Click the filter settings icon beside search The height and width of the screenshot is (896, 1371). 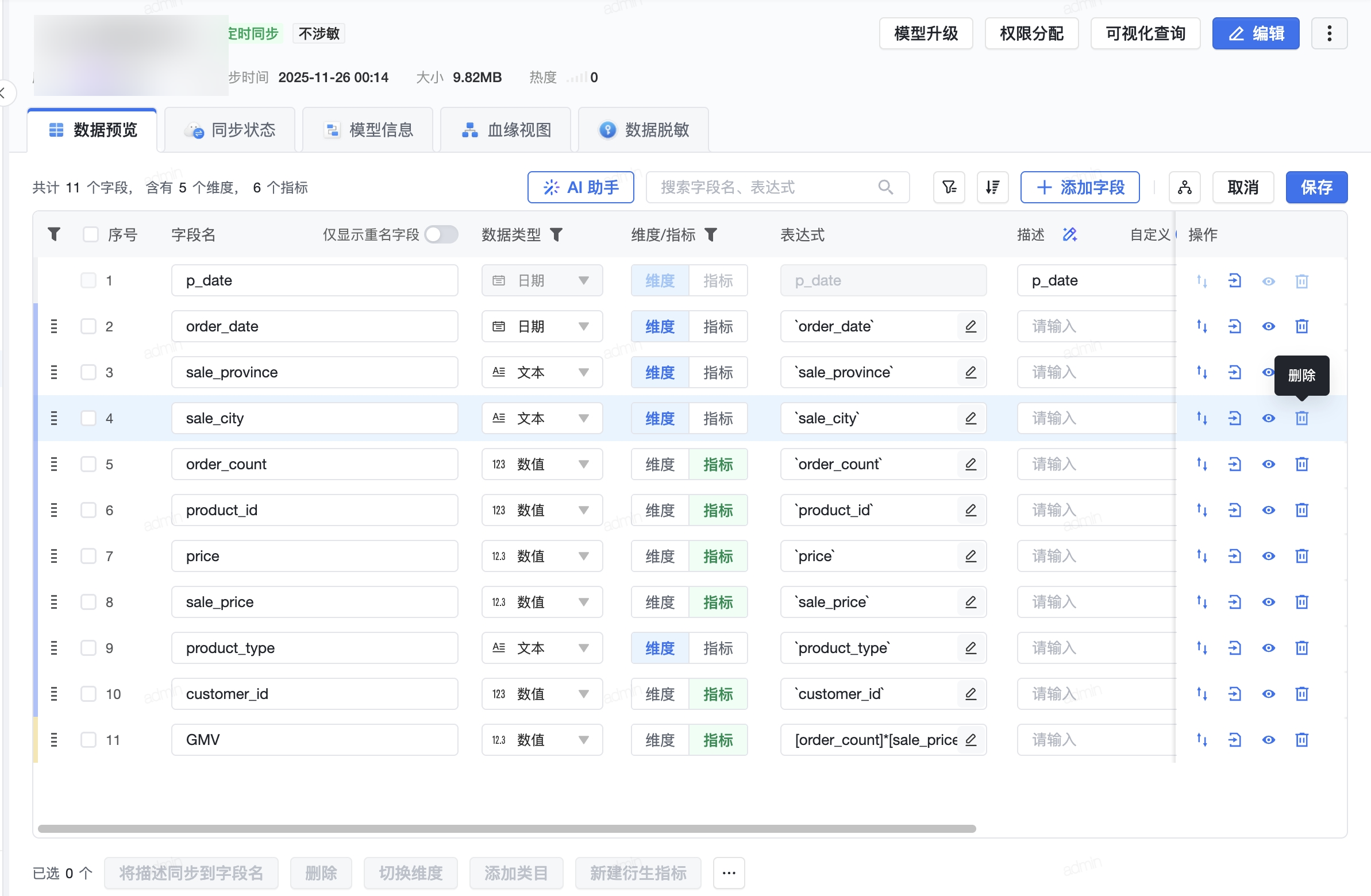point(949,187)
